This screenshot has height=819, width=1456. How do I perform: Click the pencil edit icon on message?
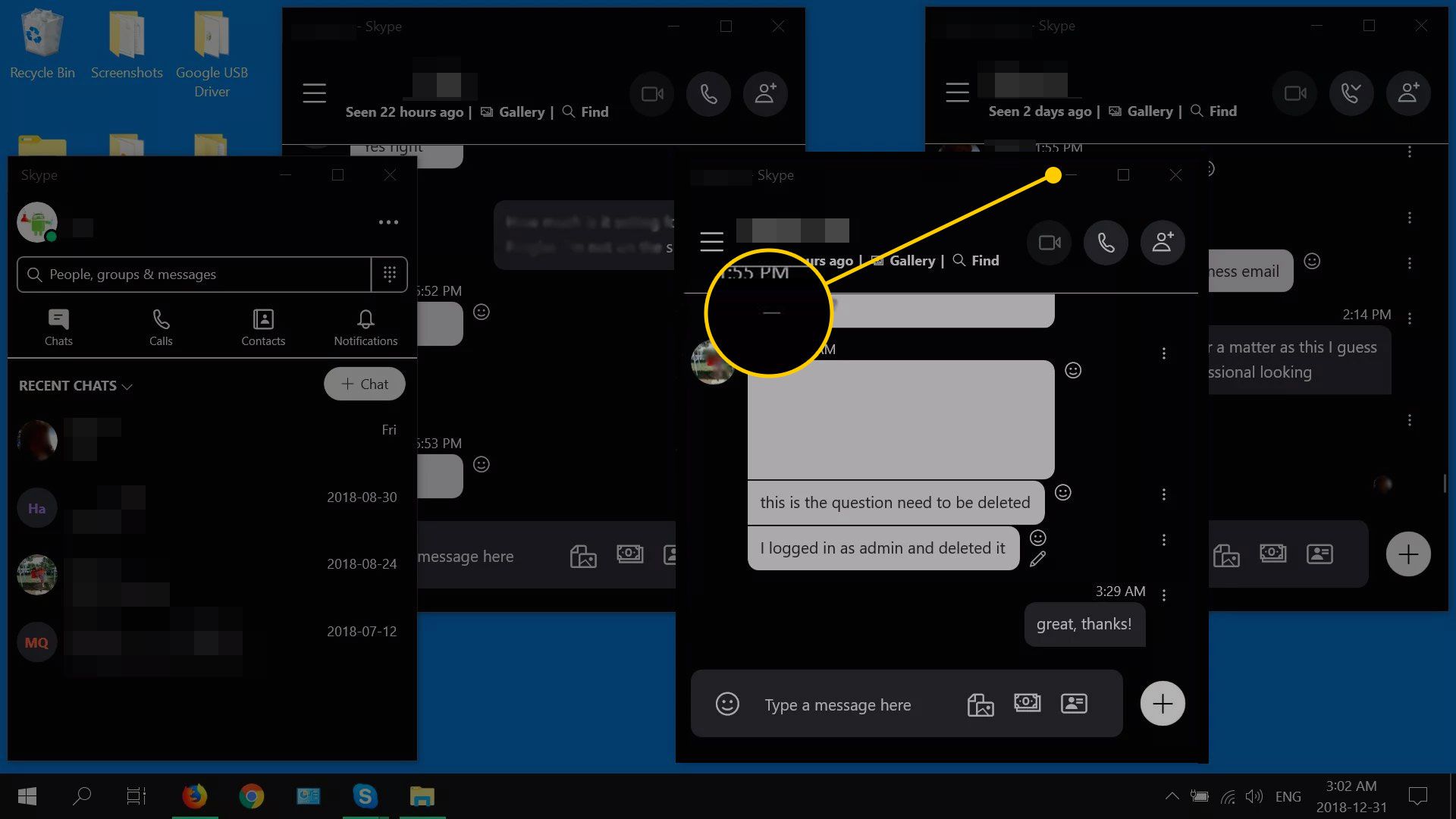coord(1037,559)
